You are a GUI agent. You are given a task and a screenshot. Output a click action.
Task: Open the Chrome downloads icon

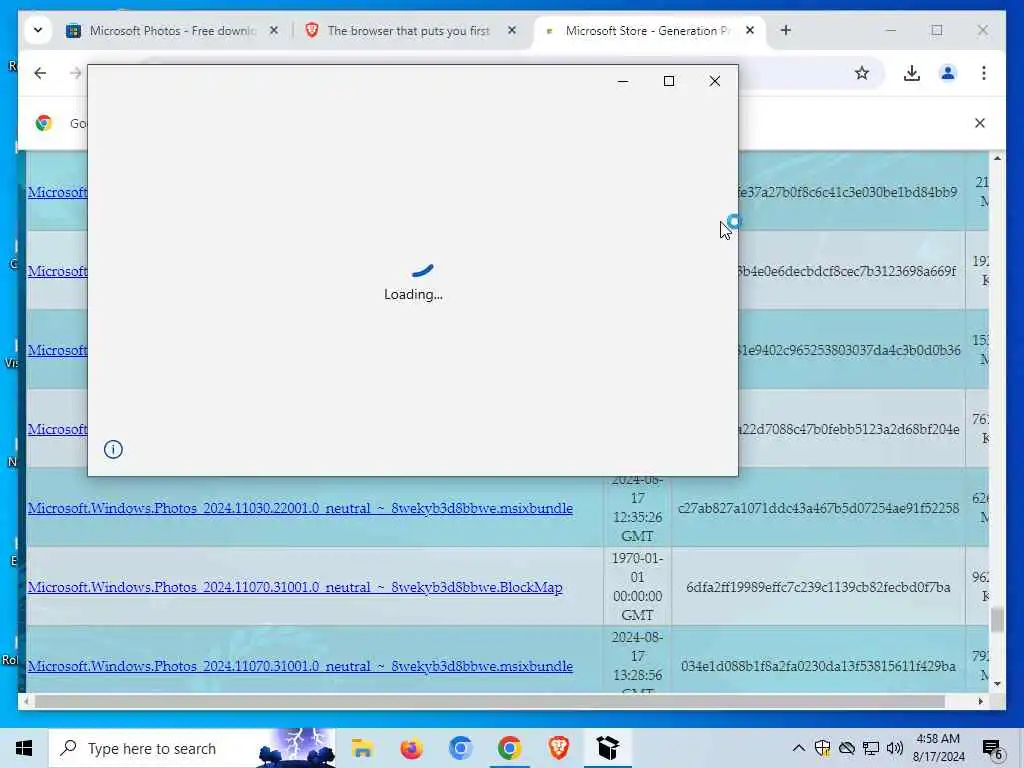[912, 73]
